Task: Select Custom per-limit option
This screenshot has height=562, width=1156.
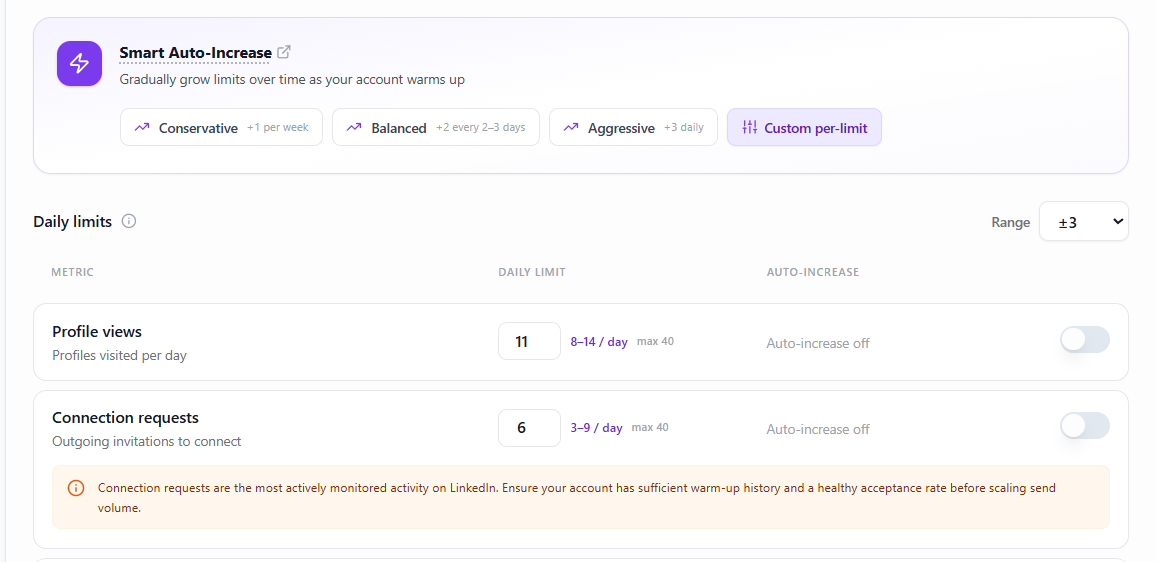Action: click(x=804, y=128)
